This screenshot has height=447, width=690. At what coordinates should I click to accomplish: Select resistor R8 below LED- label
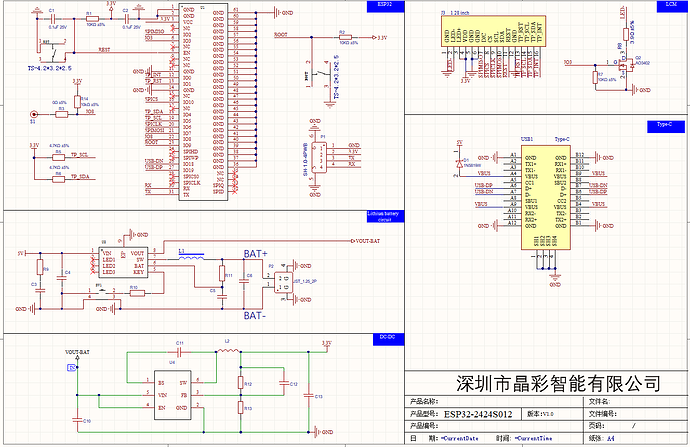pos(626,34)
